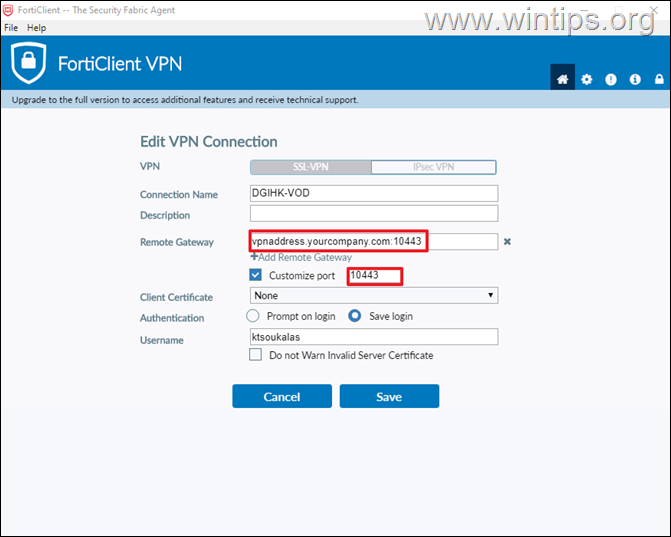
Task: Uncheck the Customize port checkbox
Action: (256, 275)
